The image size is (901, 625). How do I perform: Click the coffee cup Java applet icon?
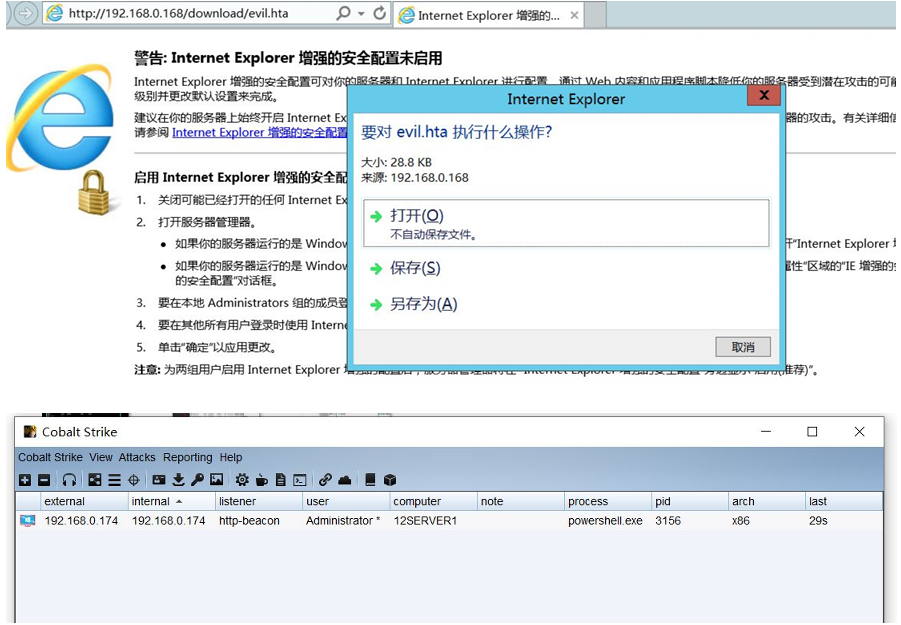[261, 480]
